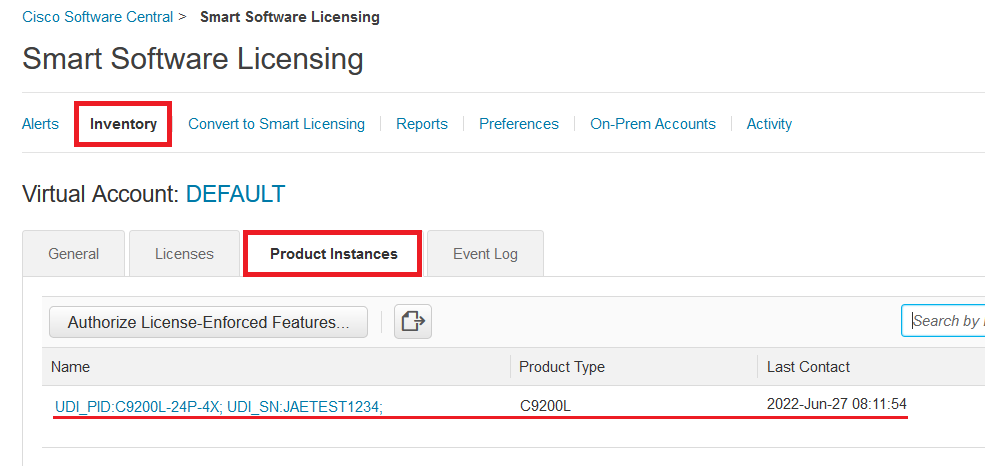Image resolution: width=985 pixels, height=466 pixels.
Task: Sort by the Last Contact column header
Action: point(808,367)
